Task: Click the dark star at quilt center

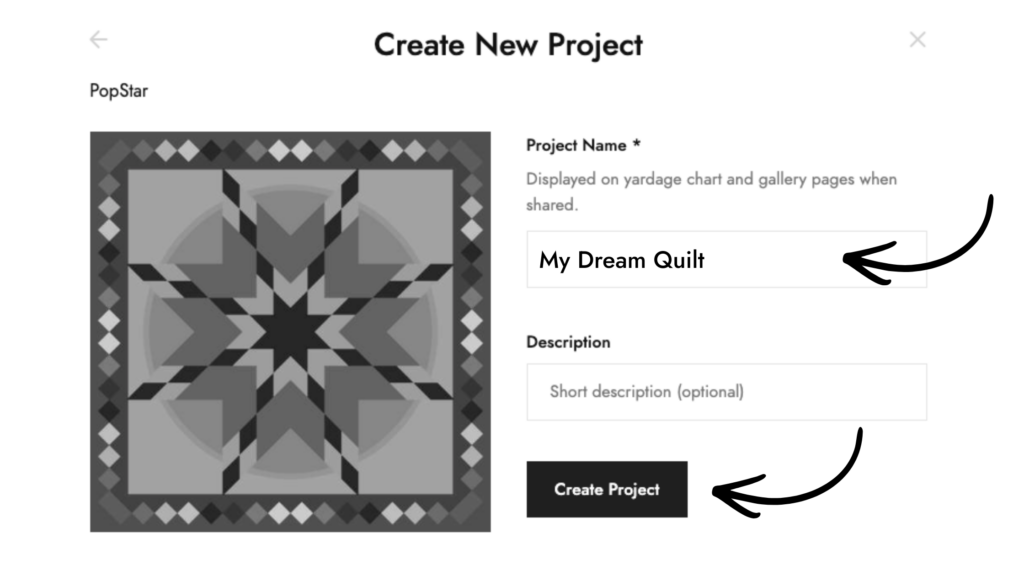Action: tap(290, 332)
